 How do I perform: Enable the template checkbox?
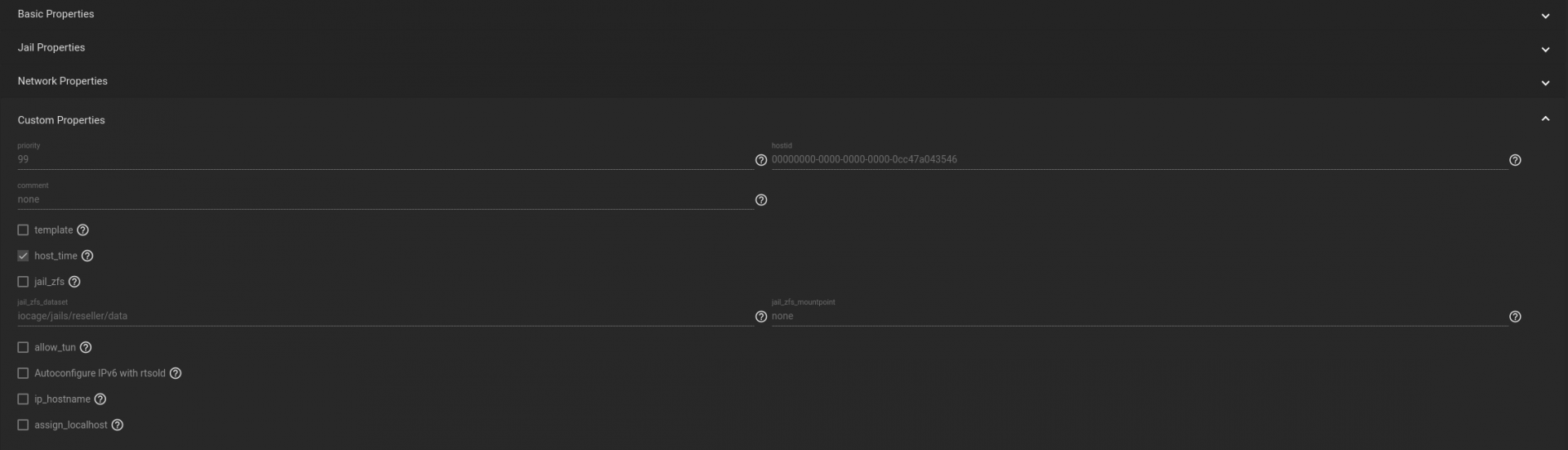coord(23,230)
